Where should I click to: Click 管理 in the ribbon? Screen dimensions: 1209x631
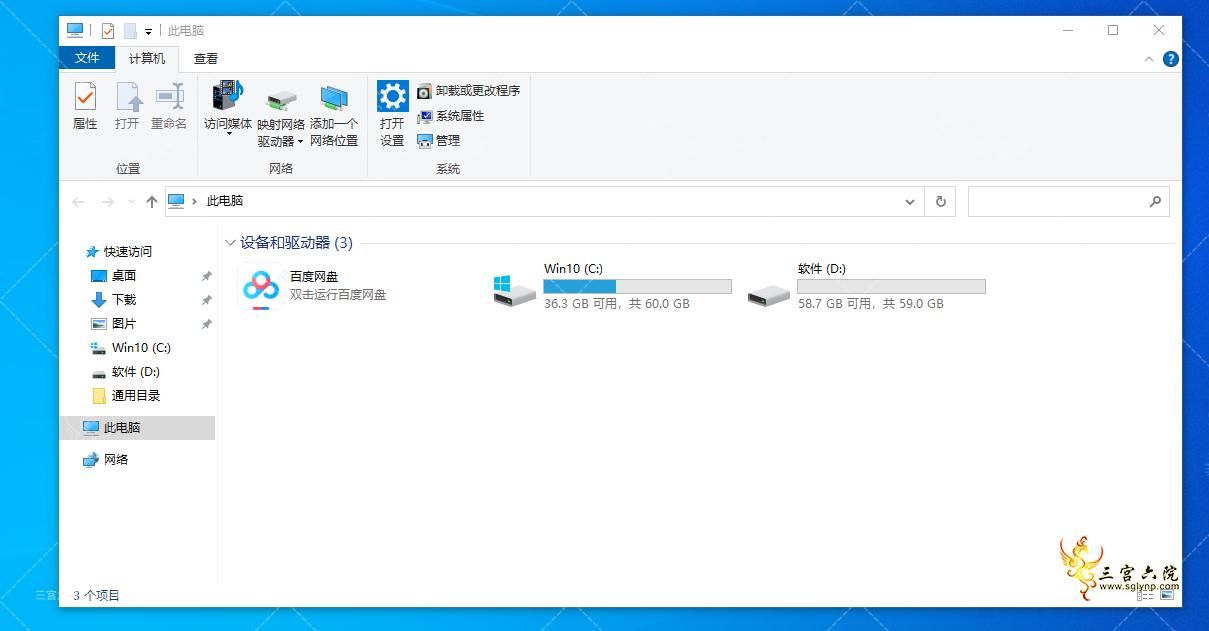pyautogui.click(x=438, y=141)
